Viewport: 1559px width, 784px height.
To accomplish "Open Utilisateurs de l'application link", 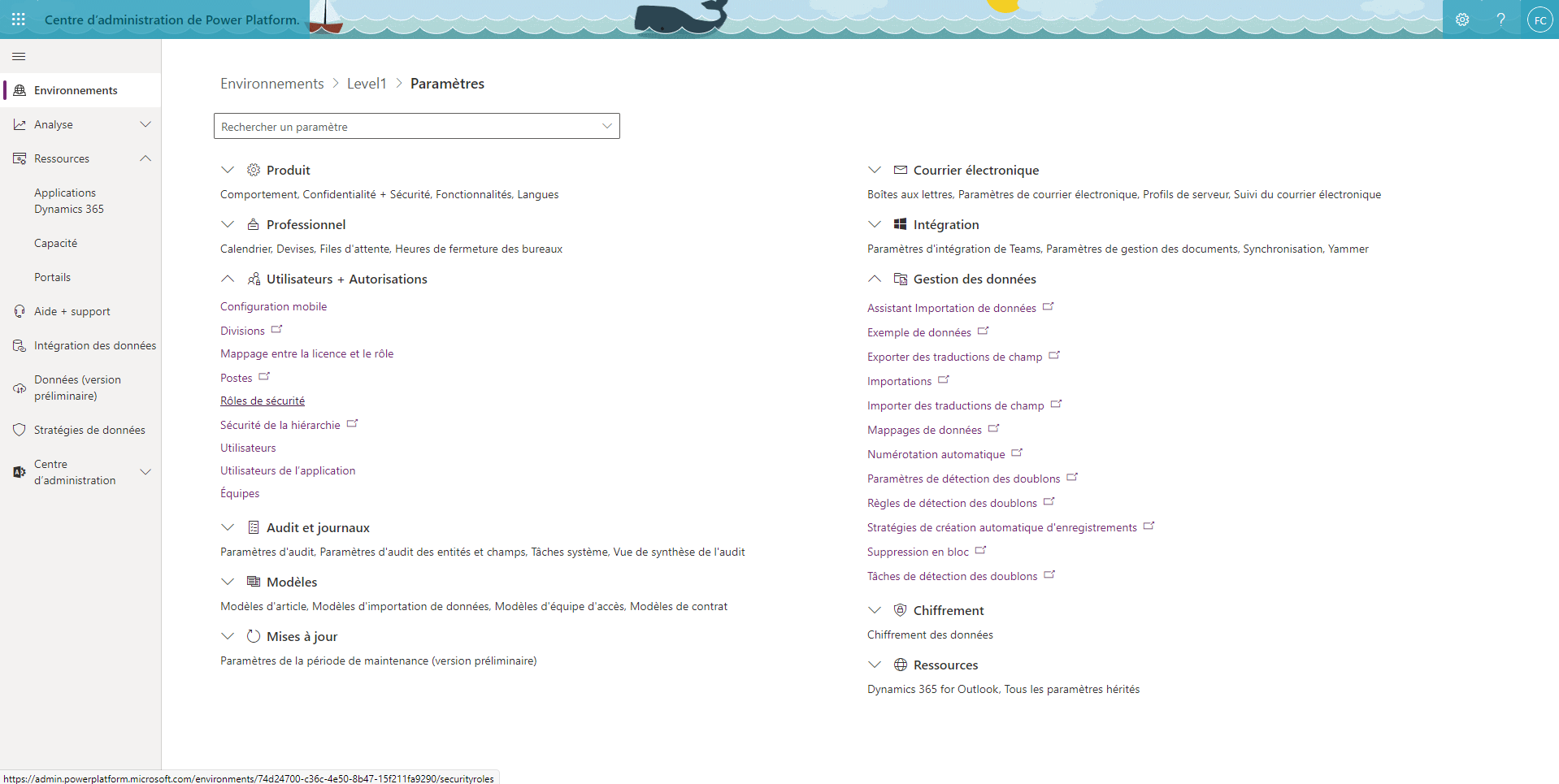I will (288, 470).
